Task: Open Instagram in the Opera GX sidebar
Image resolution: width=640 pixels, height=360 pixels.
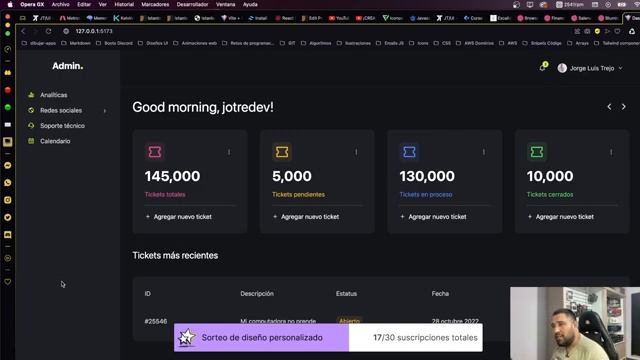Action: [7, 200]
